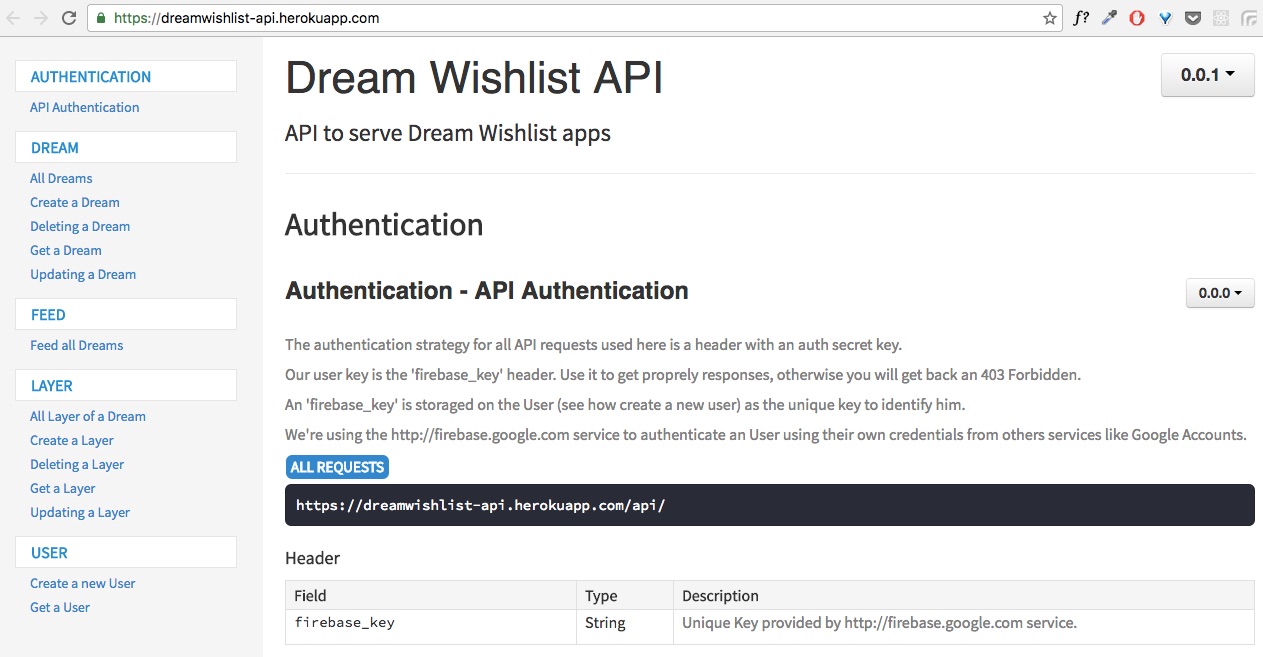Go to the FEED sidebar section
The height and width of the screenshot is (657, 1263).
point(126,315)
